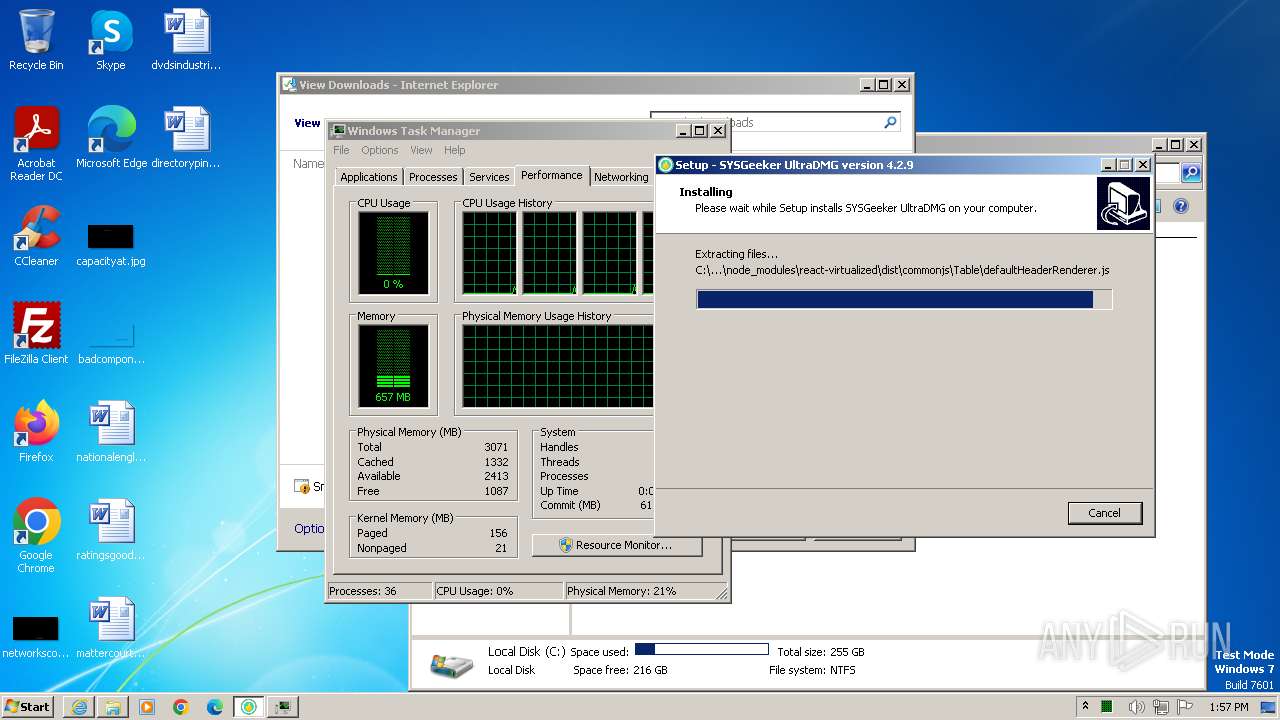The image size is (1280, 720).
Task: Open Acrobat Reader DC desktop shortcut
Action: pos(36,144)
